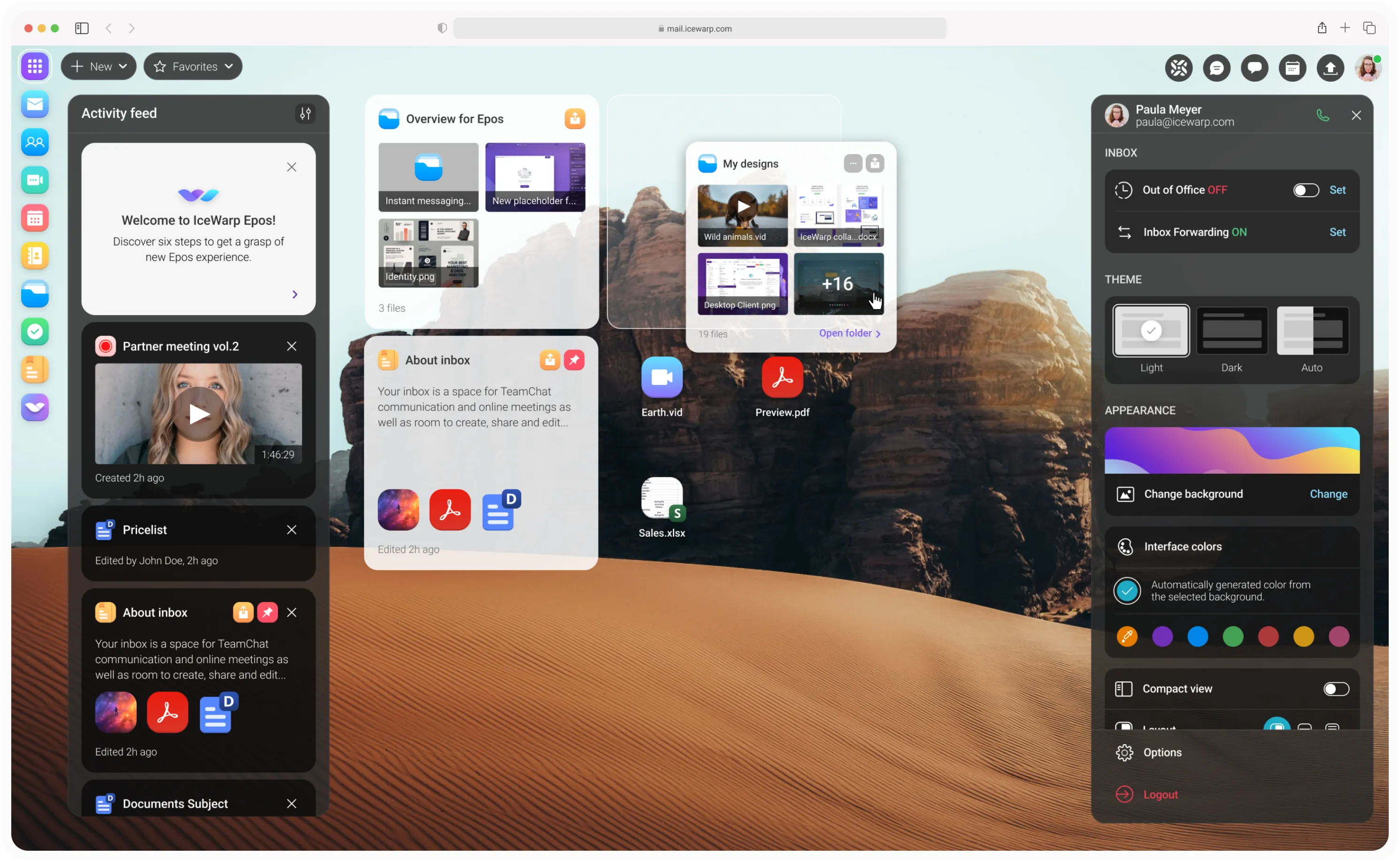Open Activity feed filter settings icon
Viewport: 1400px width, 862px height.
(306, 114)
